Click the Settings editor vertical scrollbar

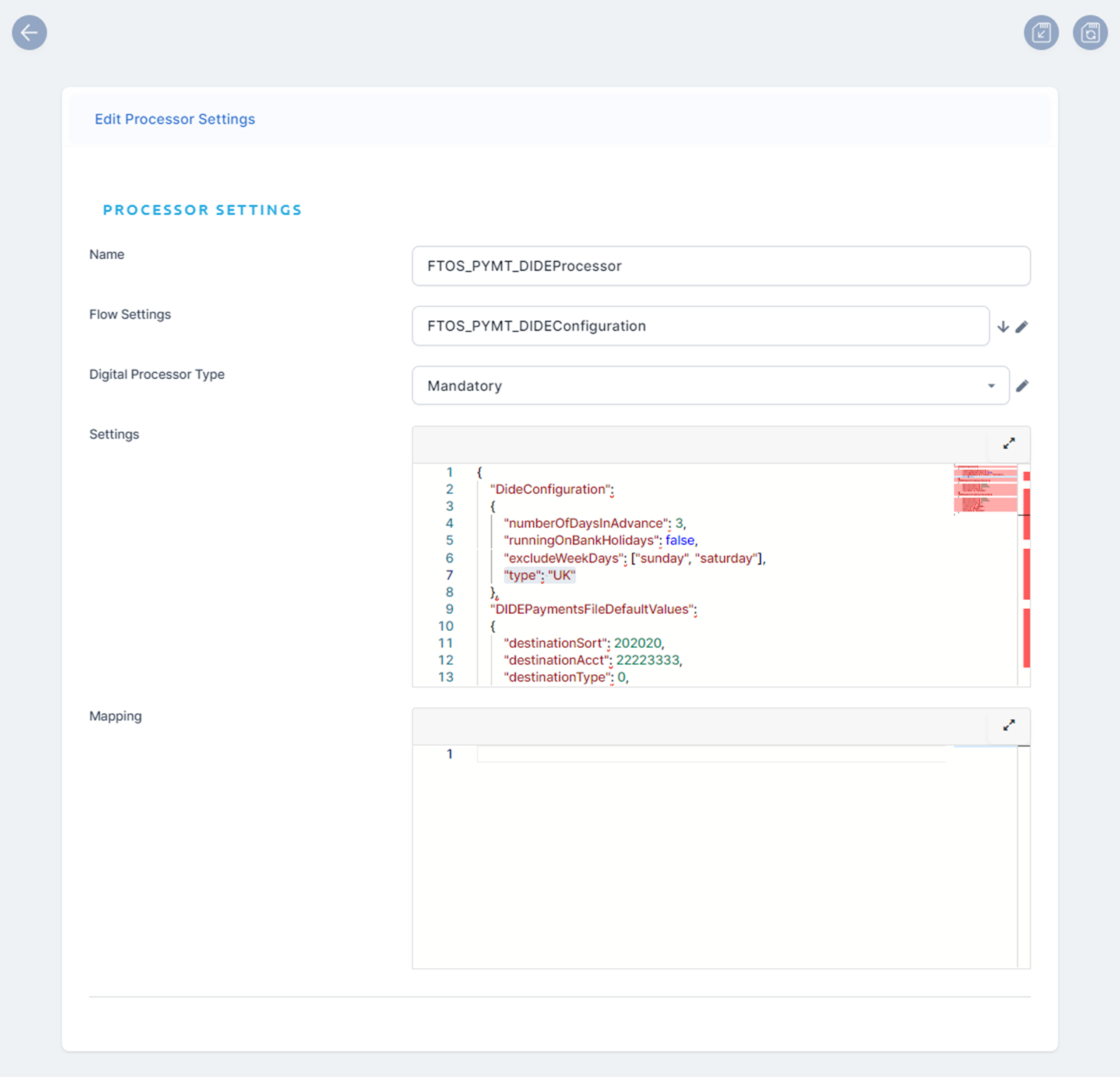1025,574
